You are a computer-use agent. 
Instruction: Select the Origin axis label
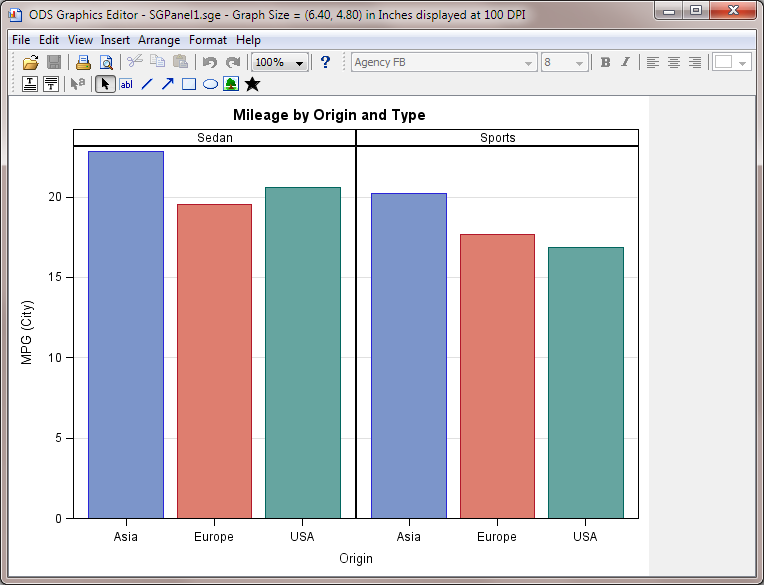click(x=356, y=558)
